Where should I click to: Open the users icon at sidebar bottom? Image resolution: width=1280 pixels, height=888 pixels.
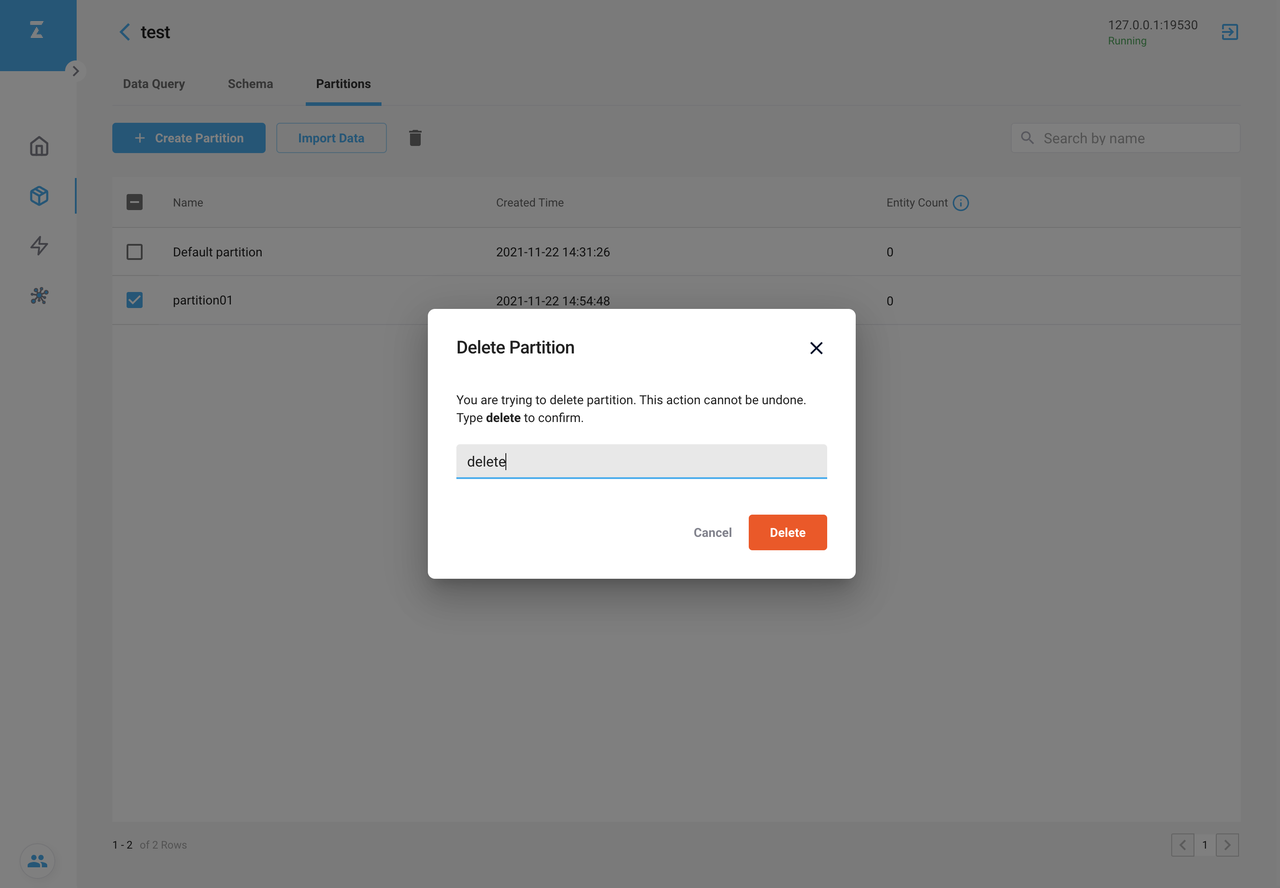point(37,861)
